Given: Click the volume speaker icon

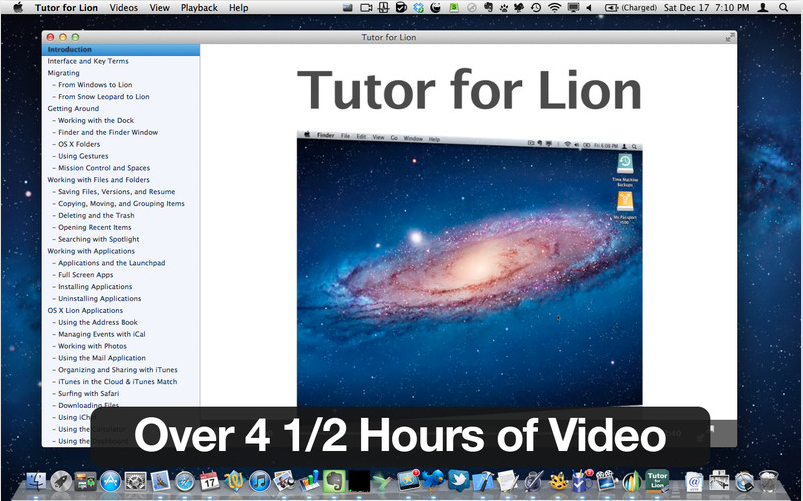Looking at the screenshot, I should [x=589, y=8].
